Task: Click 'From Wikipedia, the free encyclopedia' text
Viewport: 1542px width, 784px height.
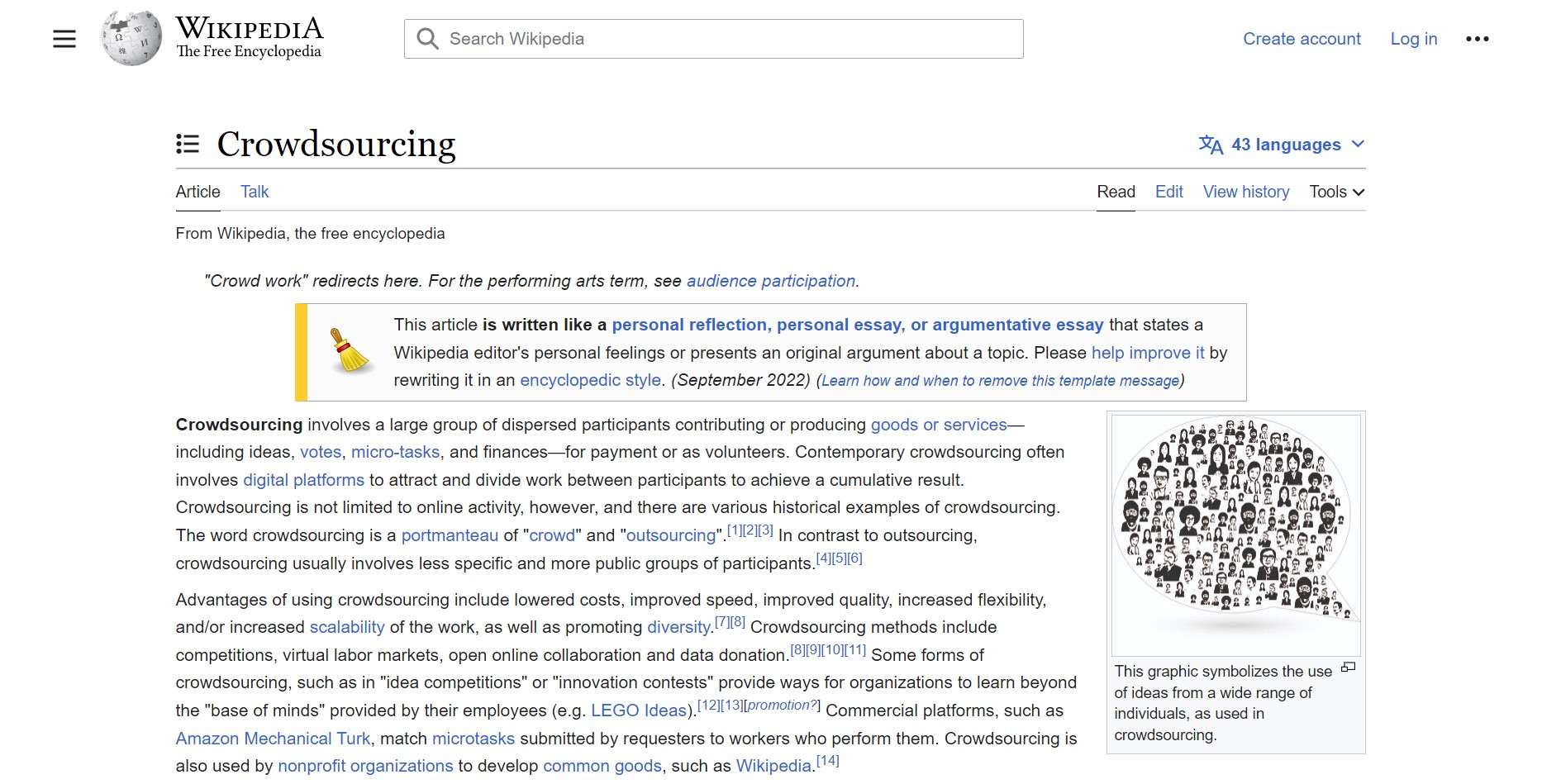Action: (310, 234)
